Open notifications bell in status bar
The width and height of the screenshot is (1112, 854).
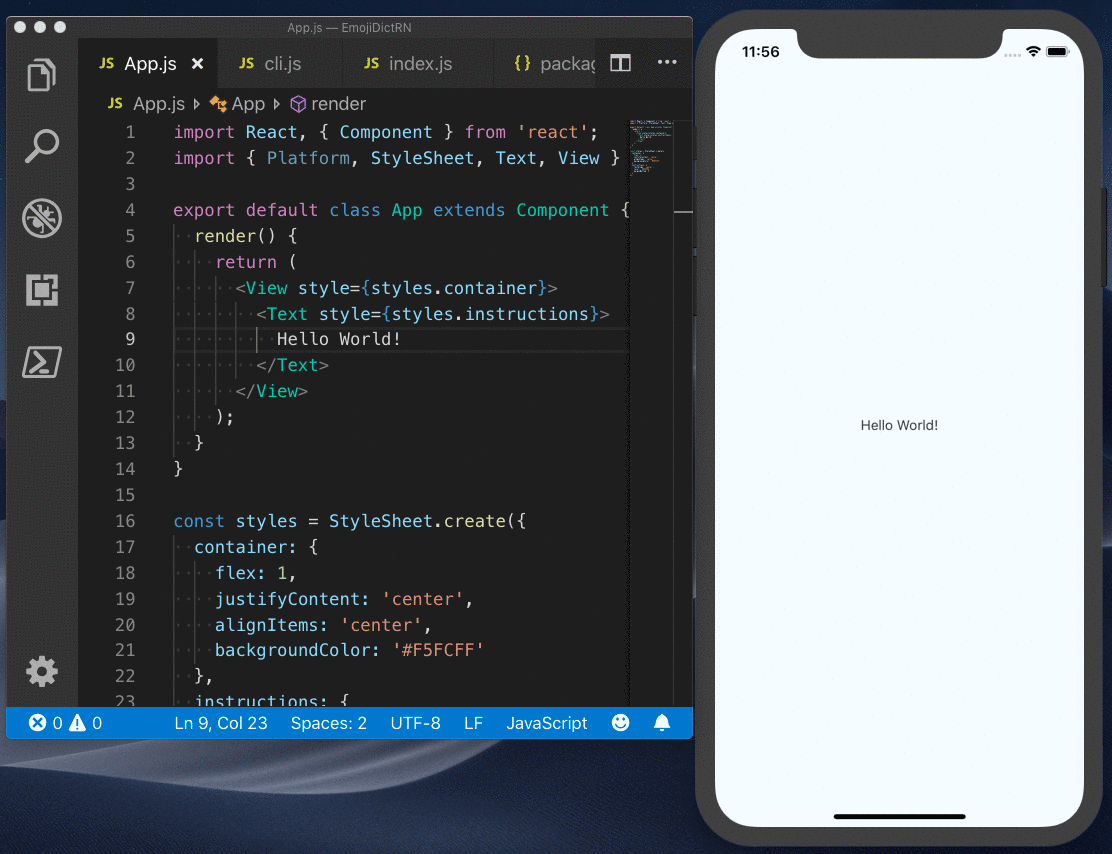point(662,722)
